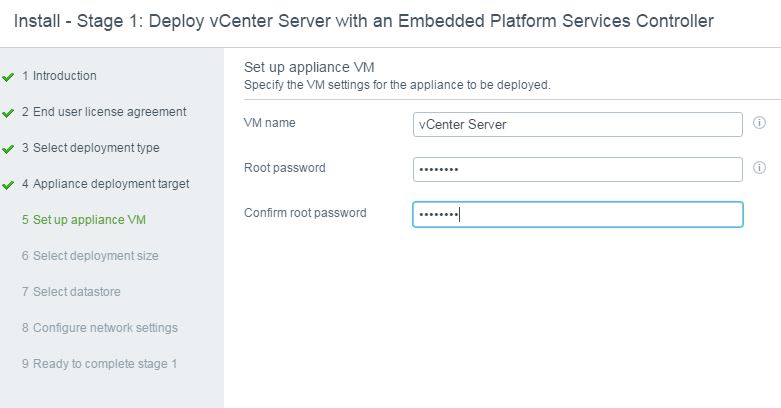The height and width of the screenshot is (408, 781).
Task: Click the Set up appliance VM heading
Action: [x=309, y=67]
